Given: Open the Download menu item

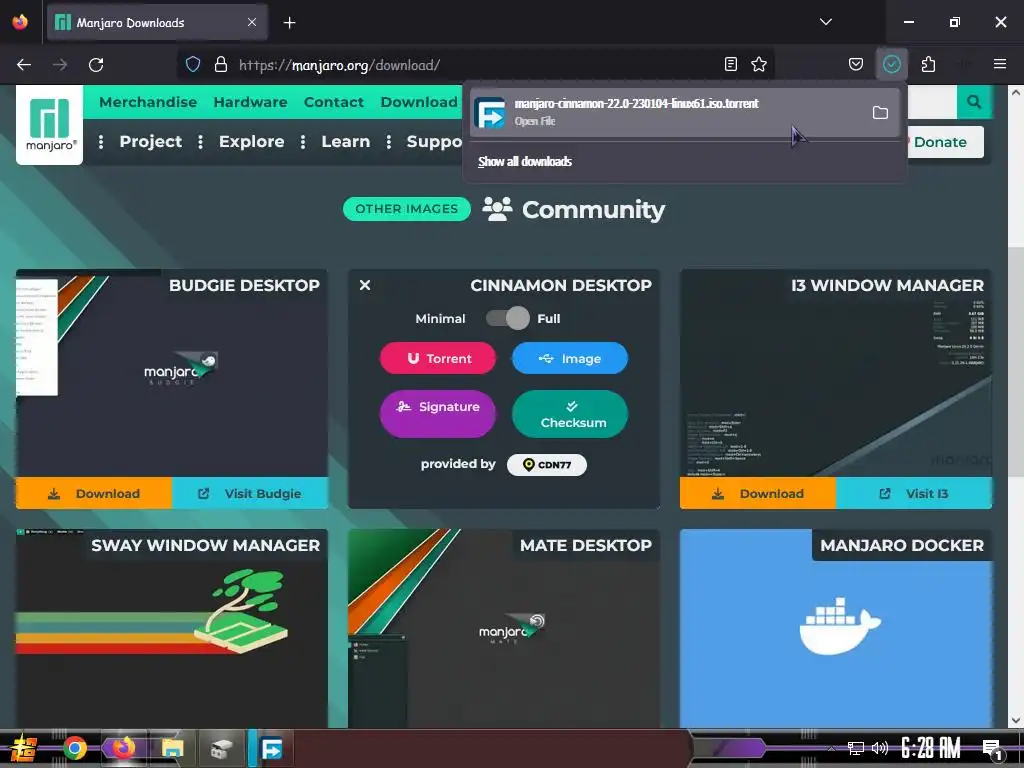Looking at the screenshot, I should (419, 102).
